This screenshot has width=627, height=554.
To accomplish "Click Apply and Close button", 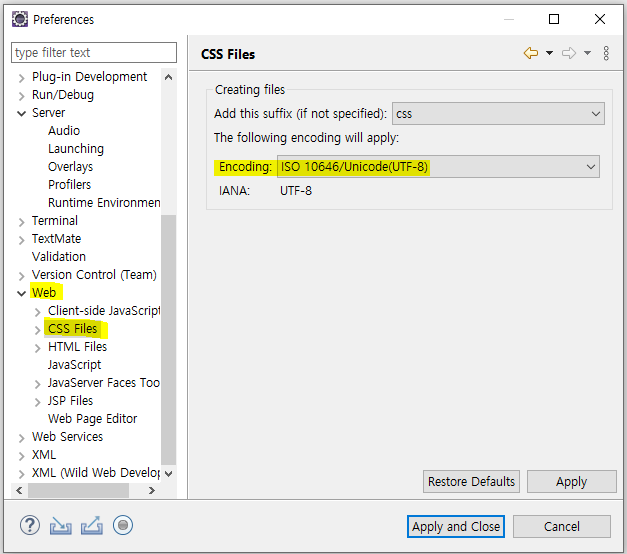I will pyautogui.click(x=456, y=526).
